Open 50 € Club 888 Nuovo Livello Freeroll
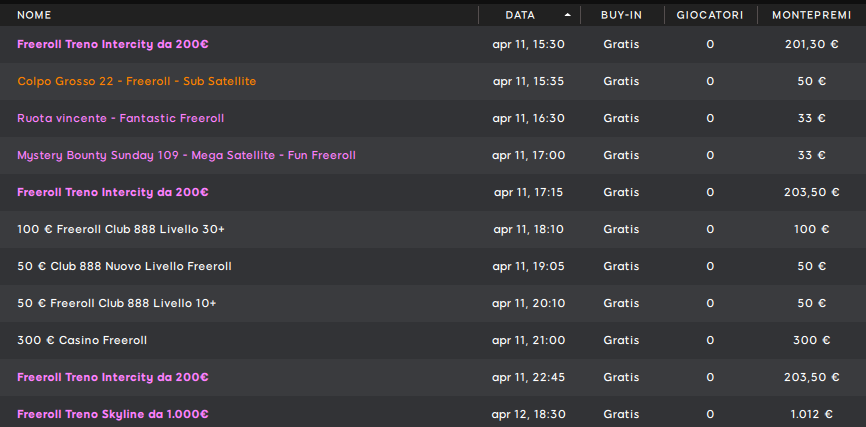 (124, 266)
